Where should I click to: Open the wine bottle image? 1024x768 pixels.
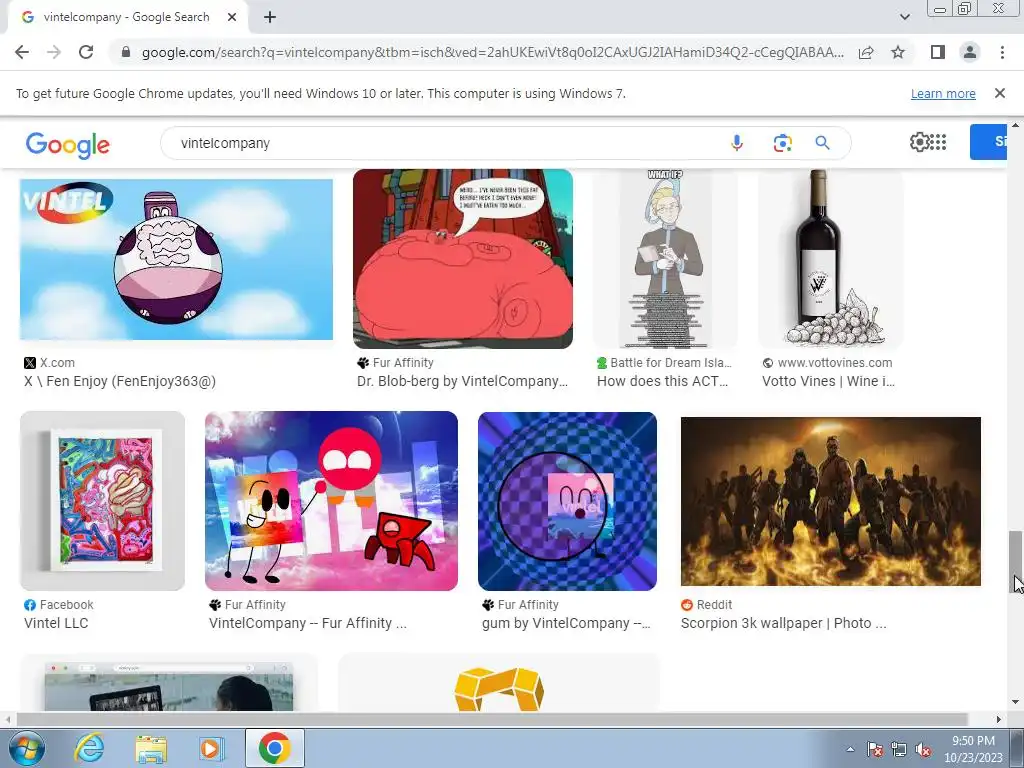click(831, 259)
